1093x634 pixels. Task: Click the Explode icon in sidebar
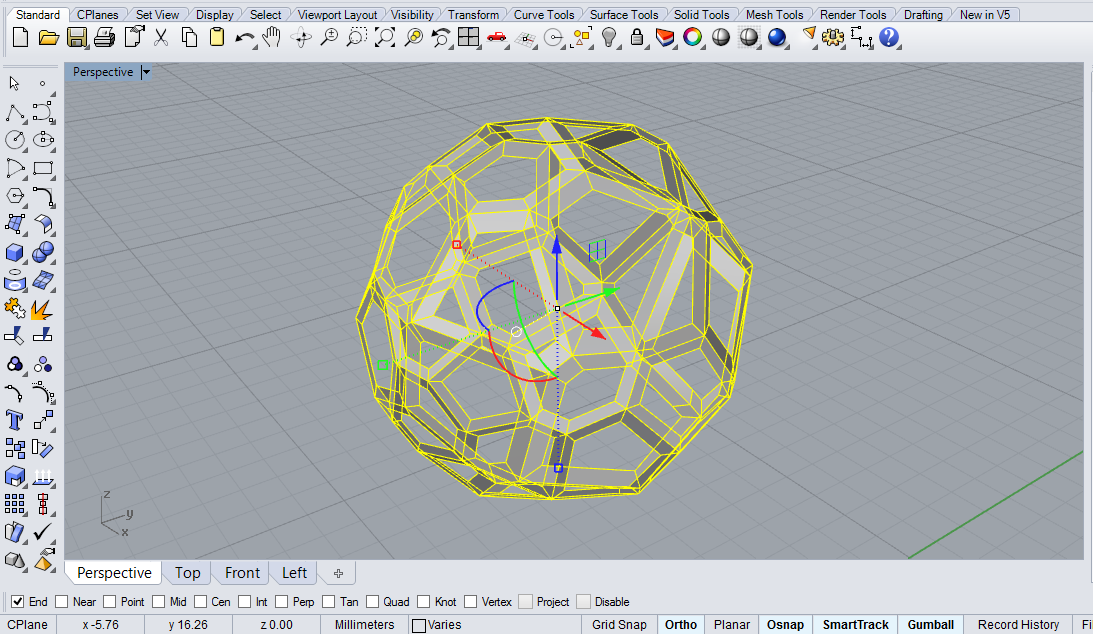[43, 309]
